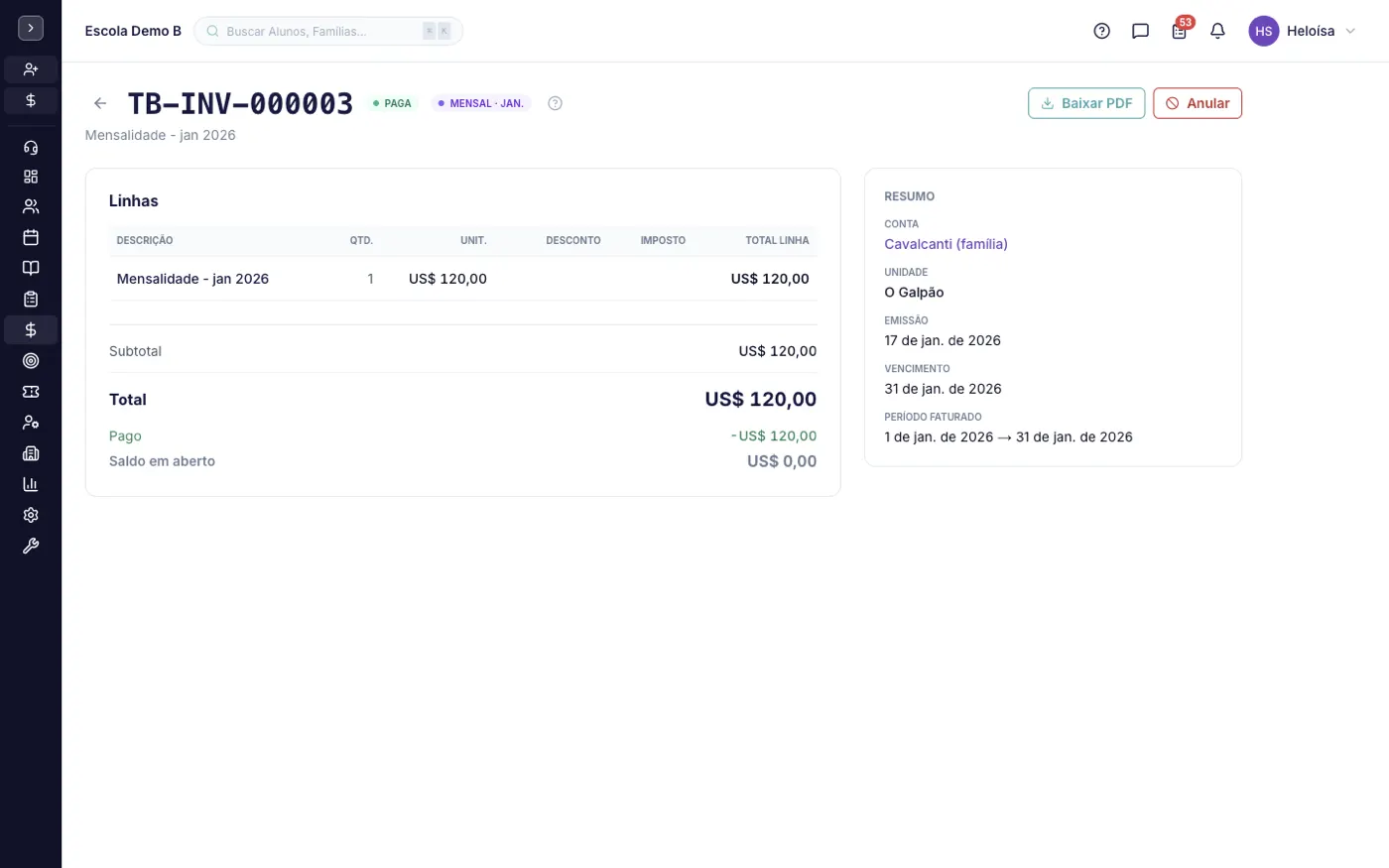Open the chat messages icon in top bar
1389x868 pixels.
click(x=1140, y=31)
